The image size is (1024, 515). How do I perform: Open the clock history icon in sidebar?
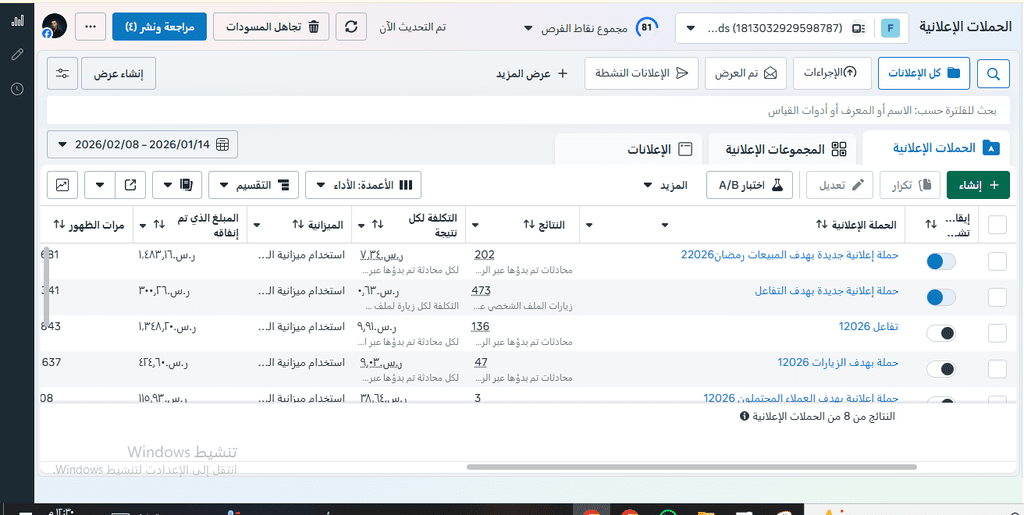click(x=17, y=88)
